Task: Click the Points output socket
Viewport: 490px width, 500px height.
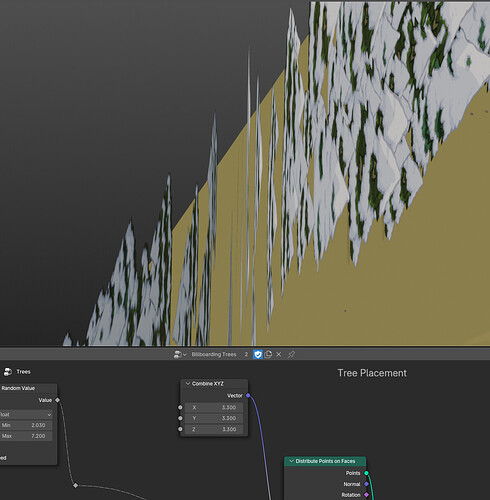Action: (x=366, y=473)
